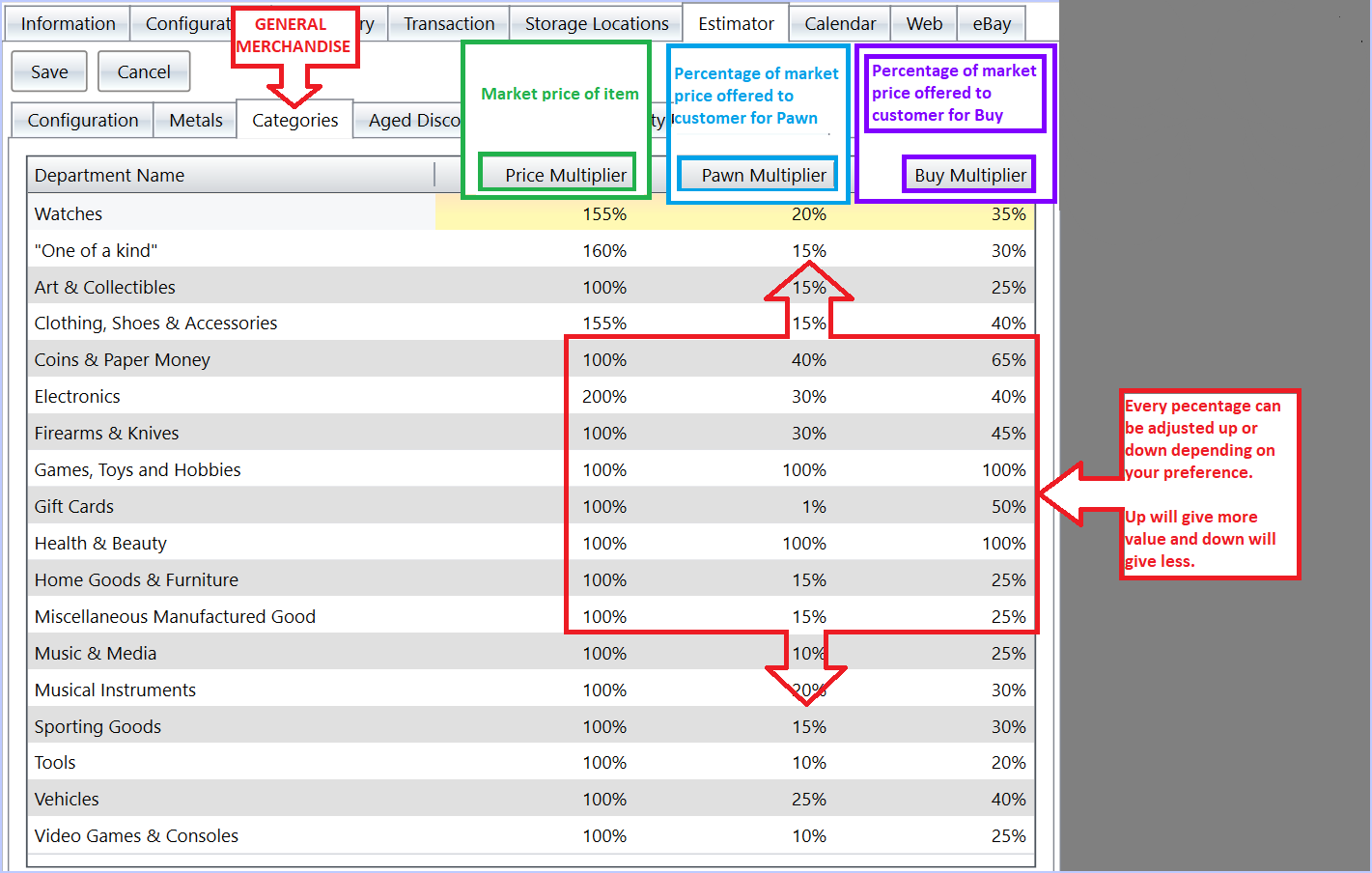Edit Coins & Paper Money buy 65%
This screenshot has width=1372, height=873.
tap(1008, 359)
